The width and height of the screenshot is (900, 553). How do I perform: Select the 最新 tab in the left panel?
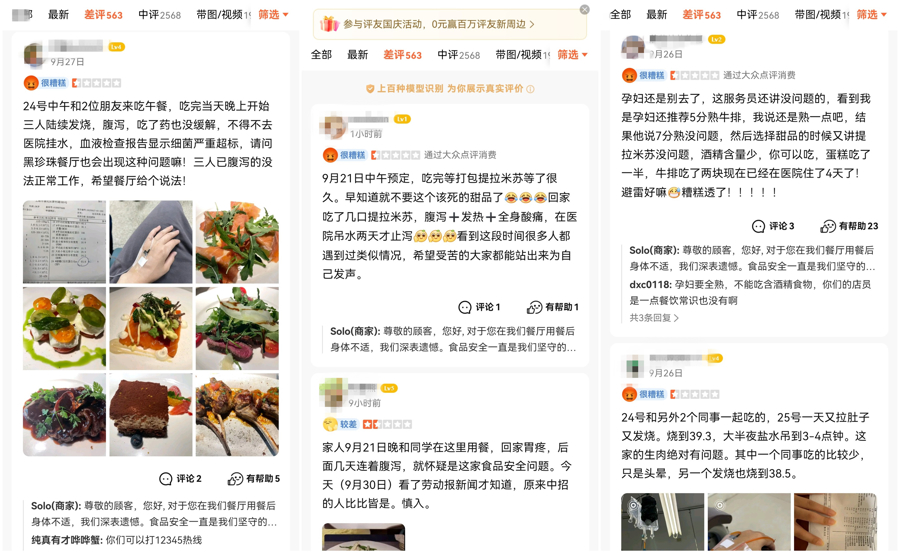point(58,14)
